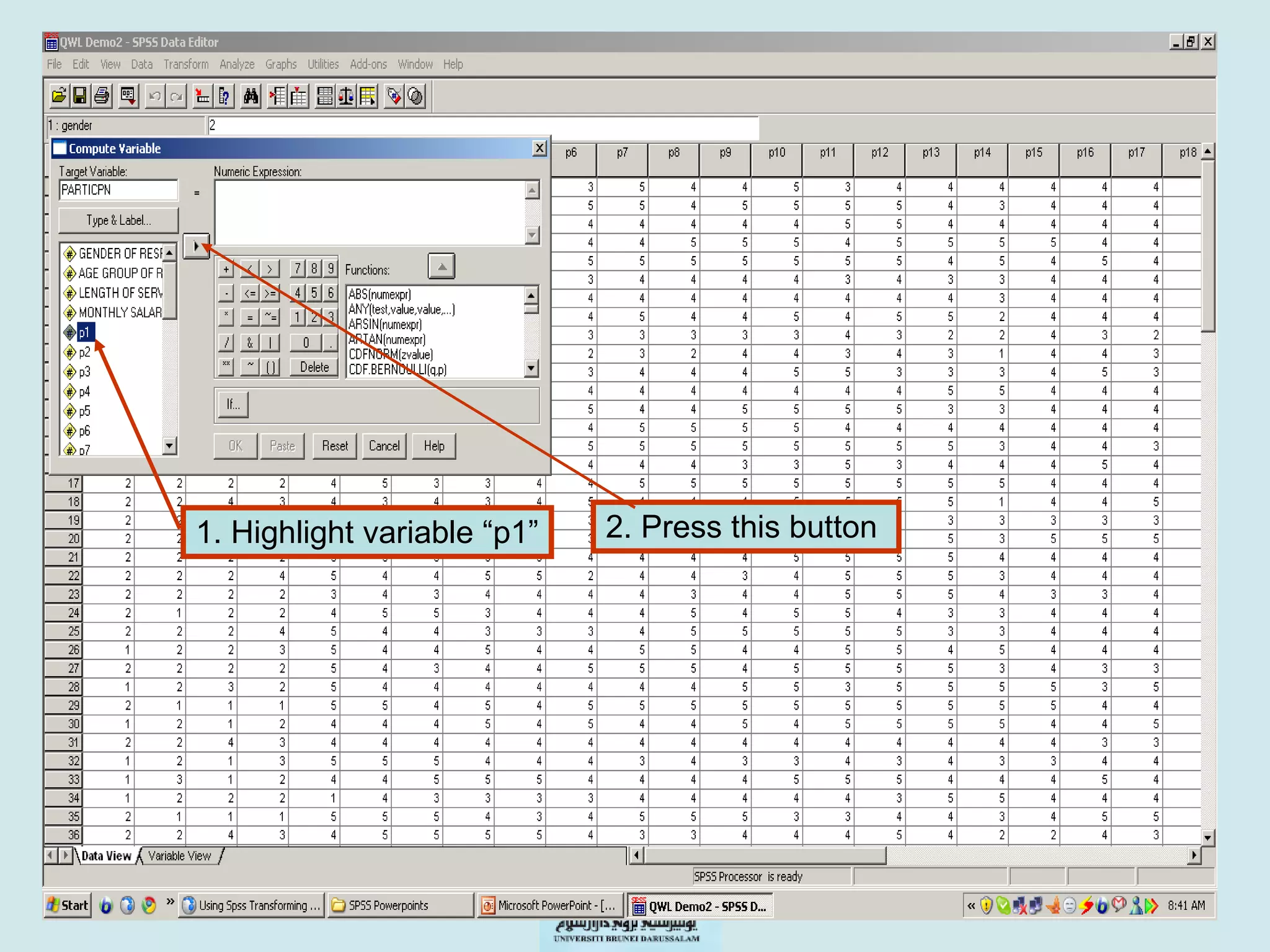Viewport: 1270px width, 952px height.
Task: Click the Weight Cases scales icon
Action: [346, 95]
